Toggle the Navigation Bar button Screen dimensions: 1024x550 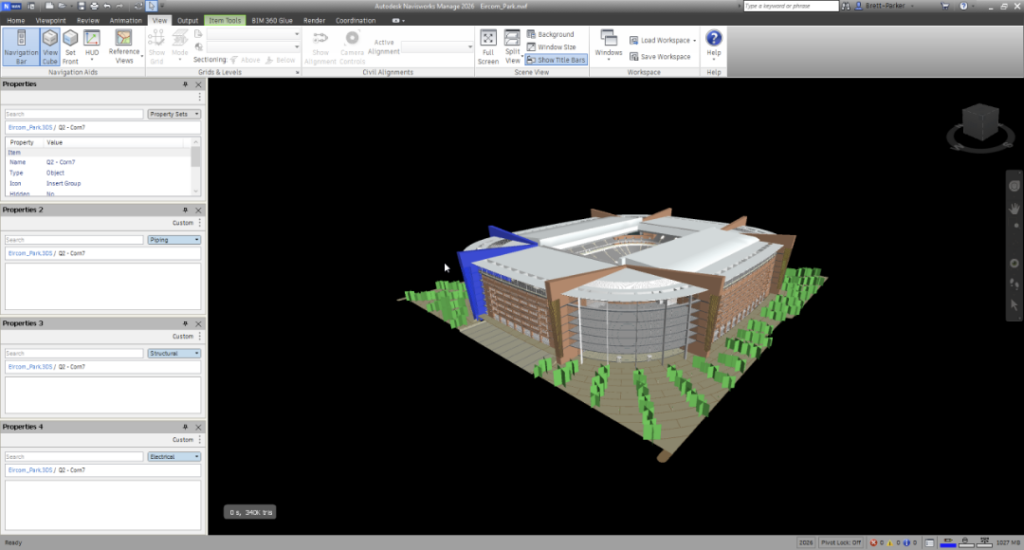[x=21, y=46]
